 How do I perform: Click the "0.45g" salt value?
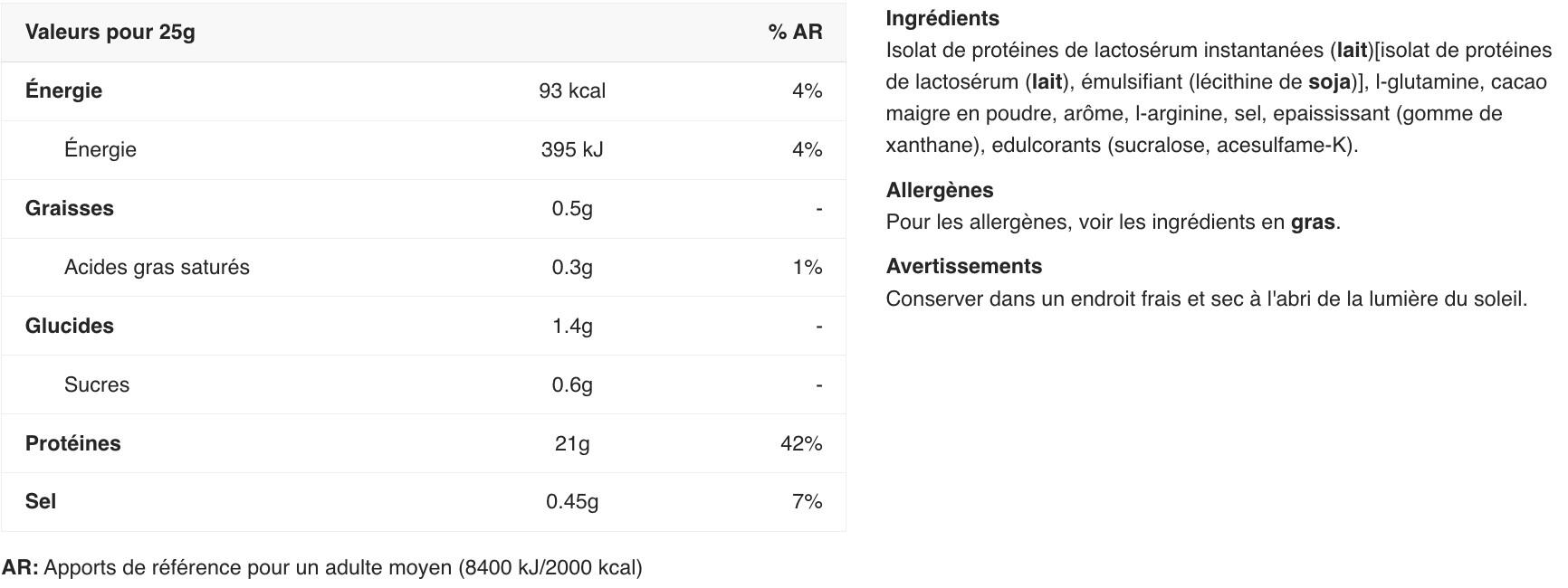pyautogui.click(x=572, y=501)
